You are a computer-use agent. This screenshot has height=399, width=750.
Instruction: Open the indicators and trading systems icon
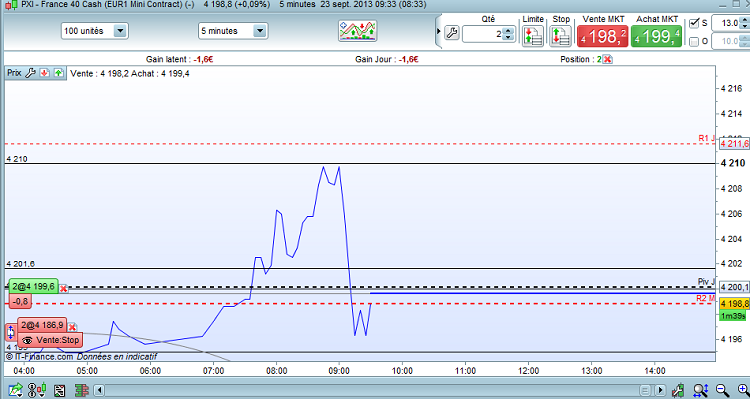coord(358,31)
